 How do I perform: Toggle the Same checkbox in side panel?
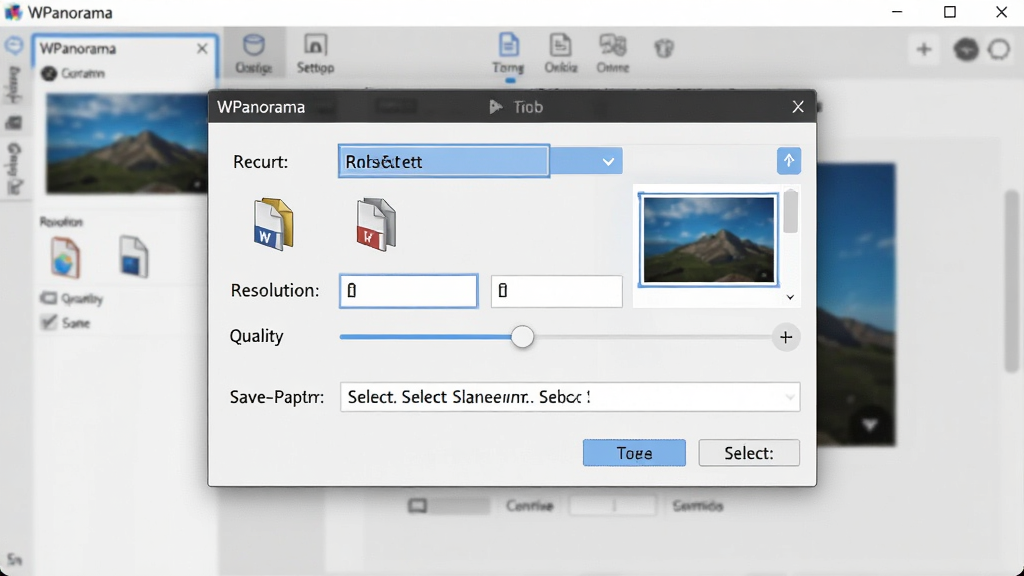[x=49, y=322]
